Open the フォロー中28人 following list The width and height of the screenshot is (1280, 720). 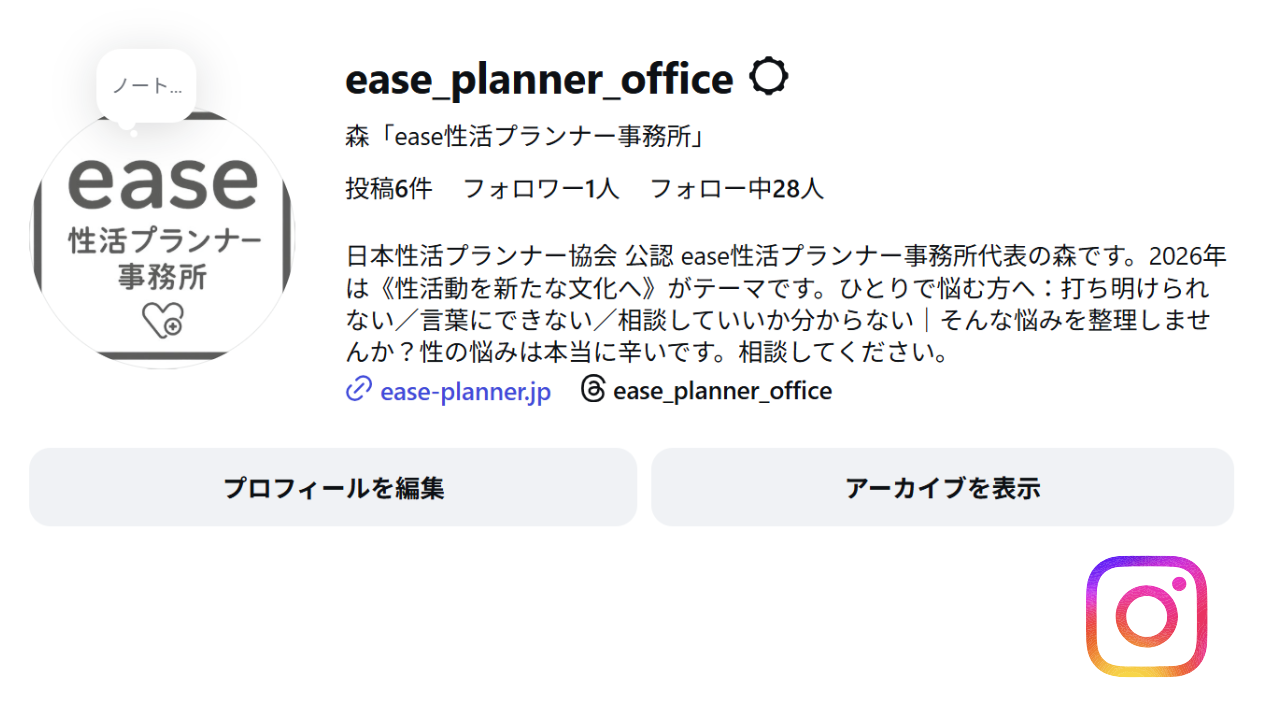[738, 188]
